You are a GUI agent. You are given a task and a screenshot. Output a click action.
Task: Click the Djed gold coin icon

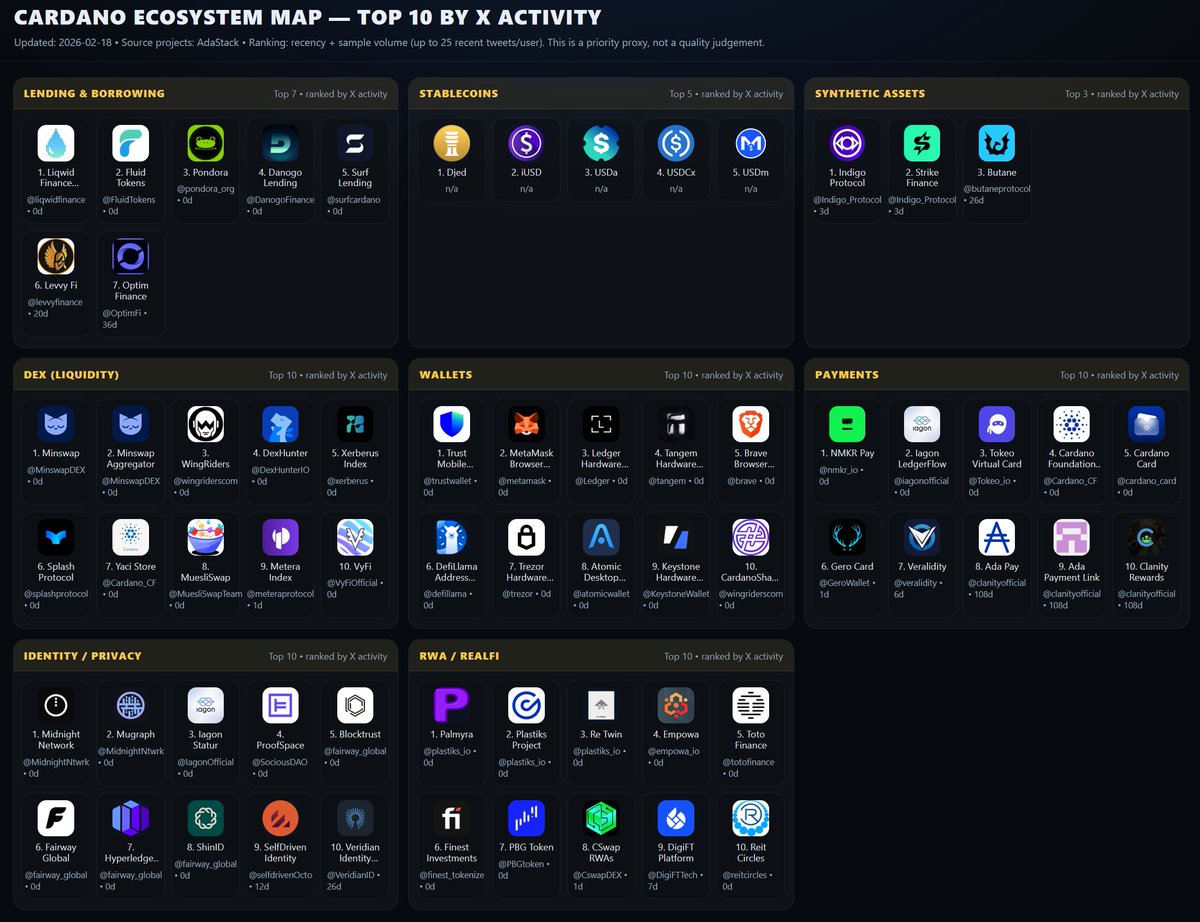451,143
